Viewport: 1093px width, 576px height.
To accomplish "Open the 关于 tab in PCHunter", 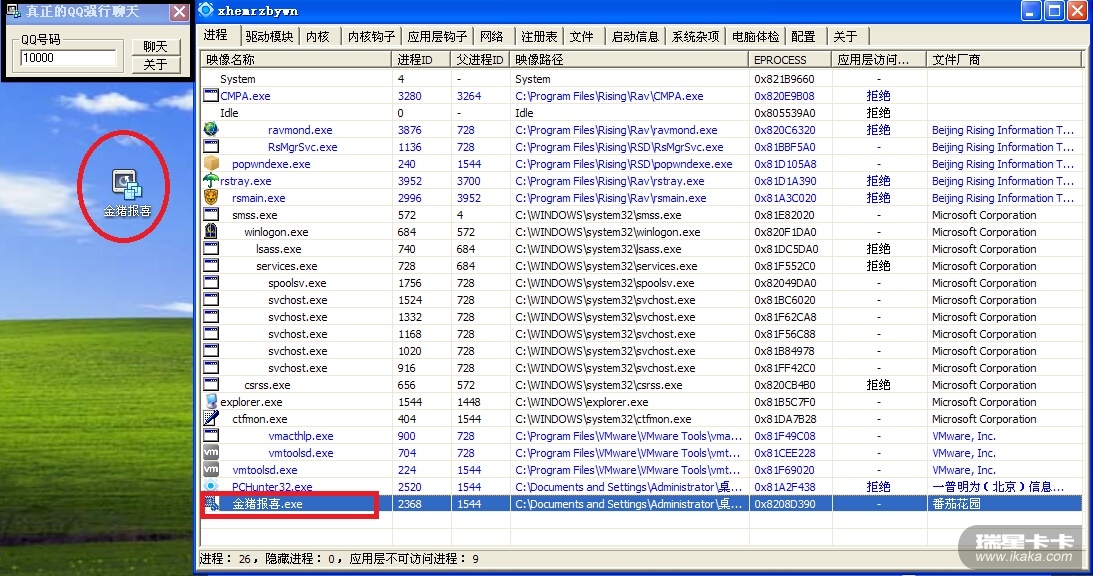I will point(846,36).
